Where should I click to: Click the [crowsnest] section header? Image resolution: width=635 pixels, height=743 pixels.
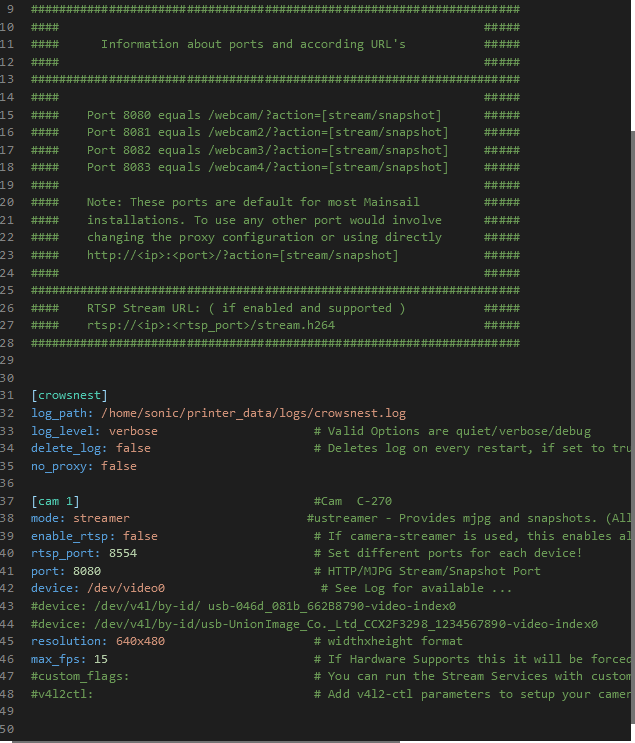(x=69, y=395)
